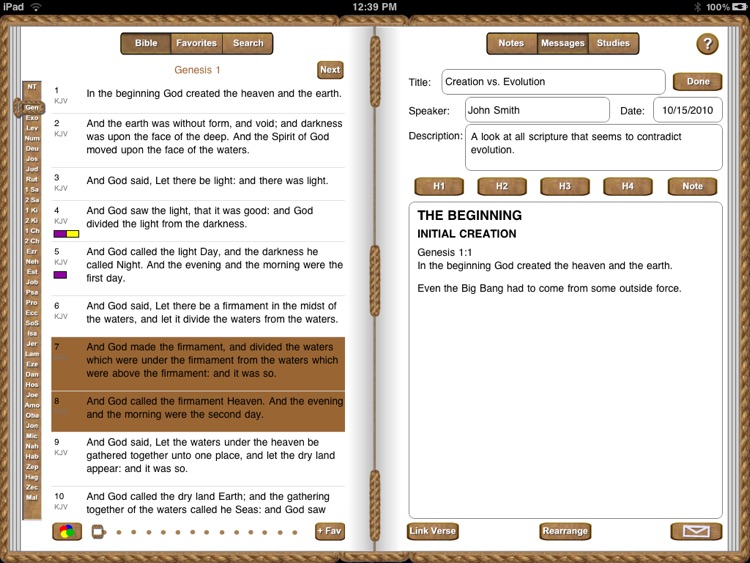The width and height of the screenshot is (750, 563).
Task: Switch to the Bible tab
Action: (x=146, y=43)
